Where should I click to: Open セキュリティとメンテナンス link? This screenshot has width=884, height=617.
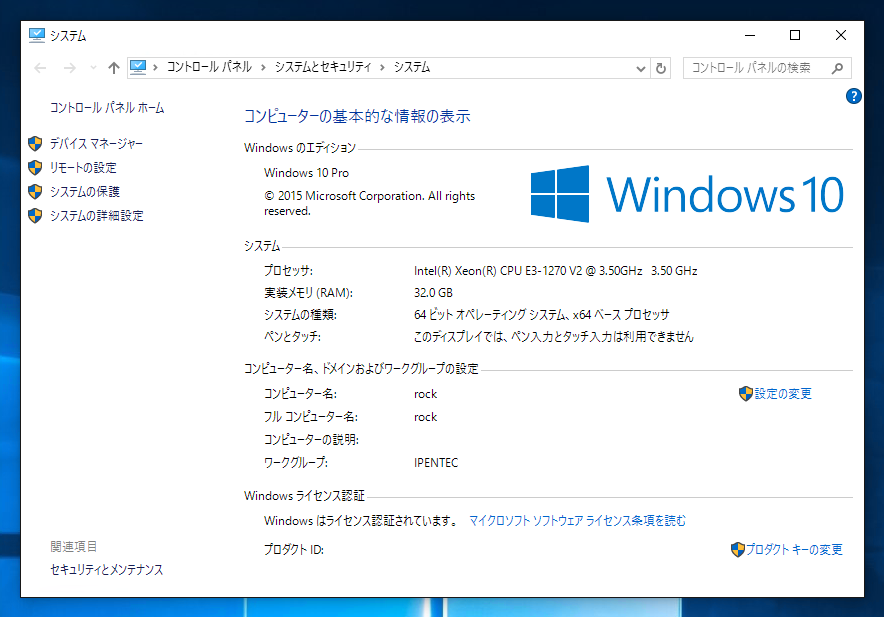107,570
